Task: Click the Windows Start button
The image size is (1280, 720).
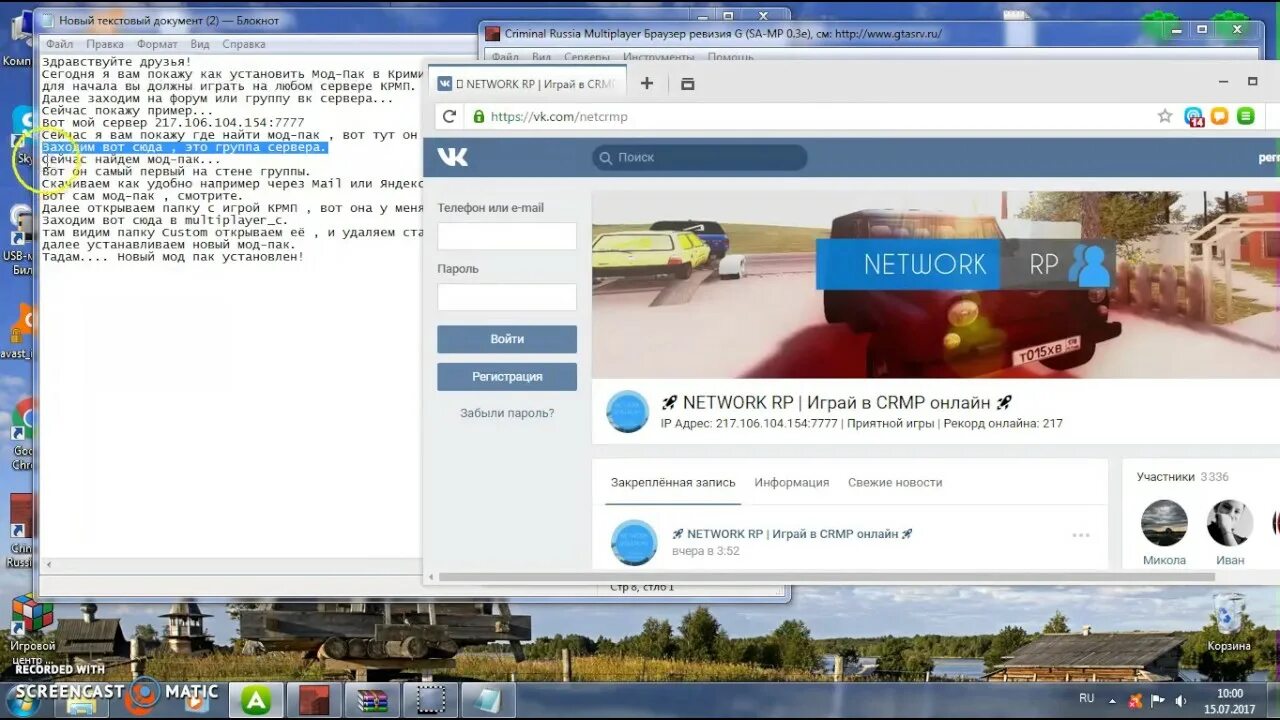Action: tap(22, 700)
